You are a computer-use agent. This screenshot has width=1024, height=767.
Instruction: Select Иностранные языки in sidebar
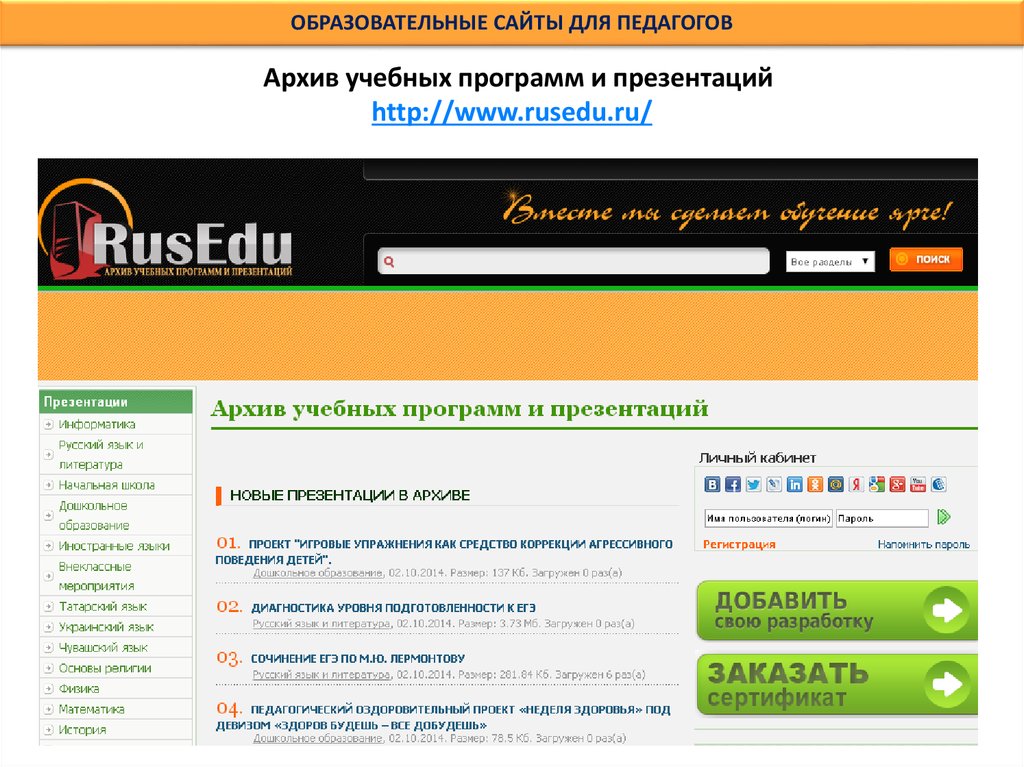114,546
